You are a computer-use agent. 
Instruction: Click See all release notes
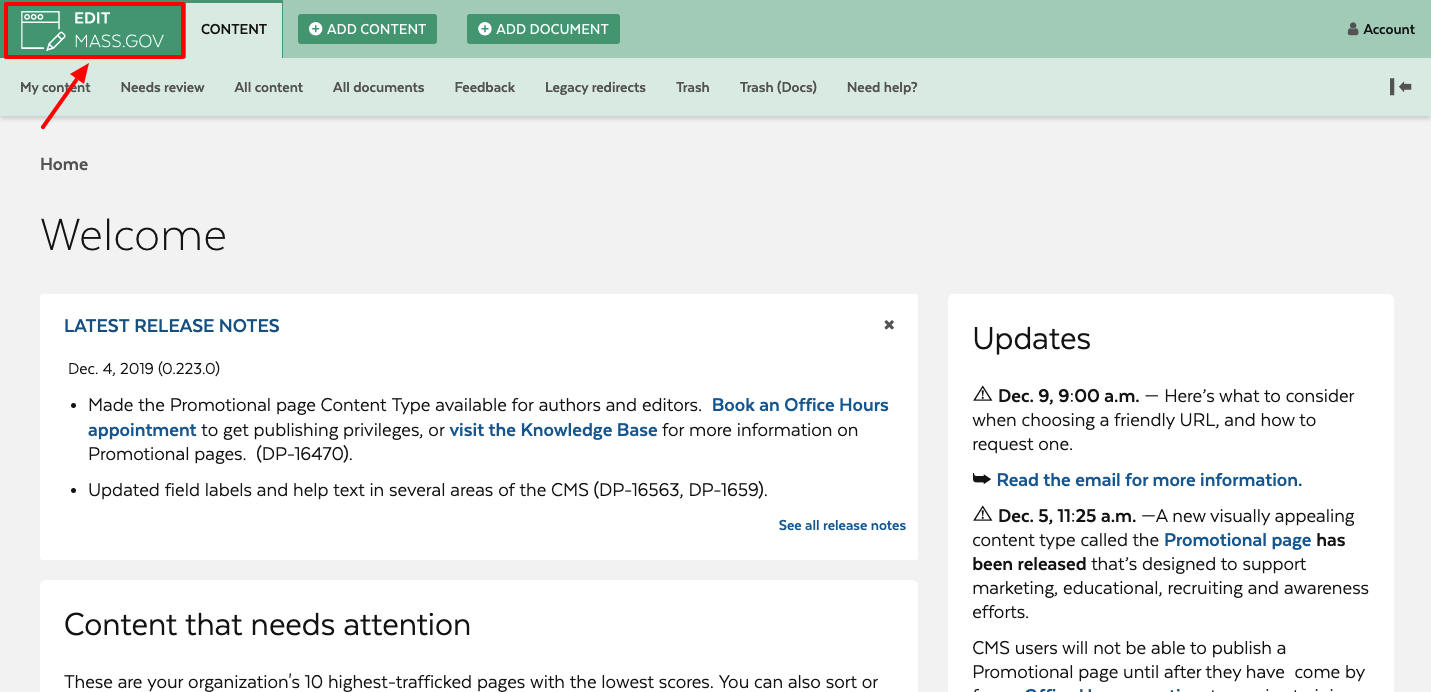coord(842,525)
